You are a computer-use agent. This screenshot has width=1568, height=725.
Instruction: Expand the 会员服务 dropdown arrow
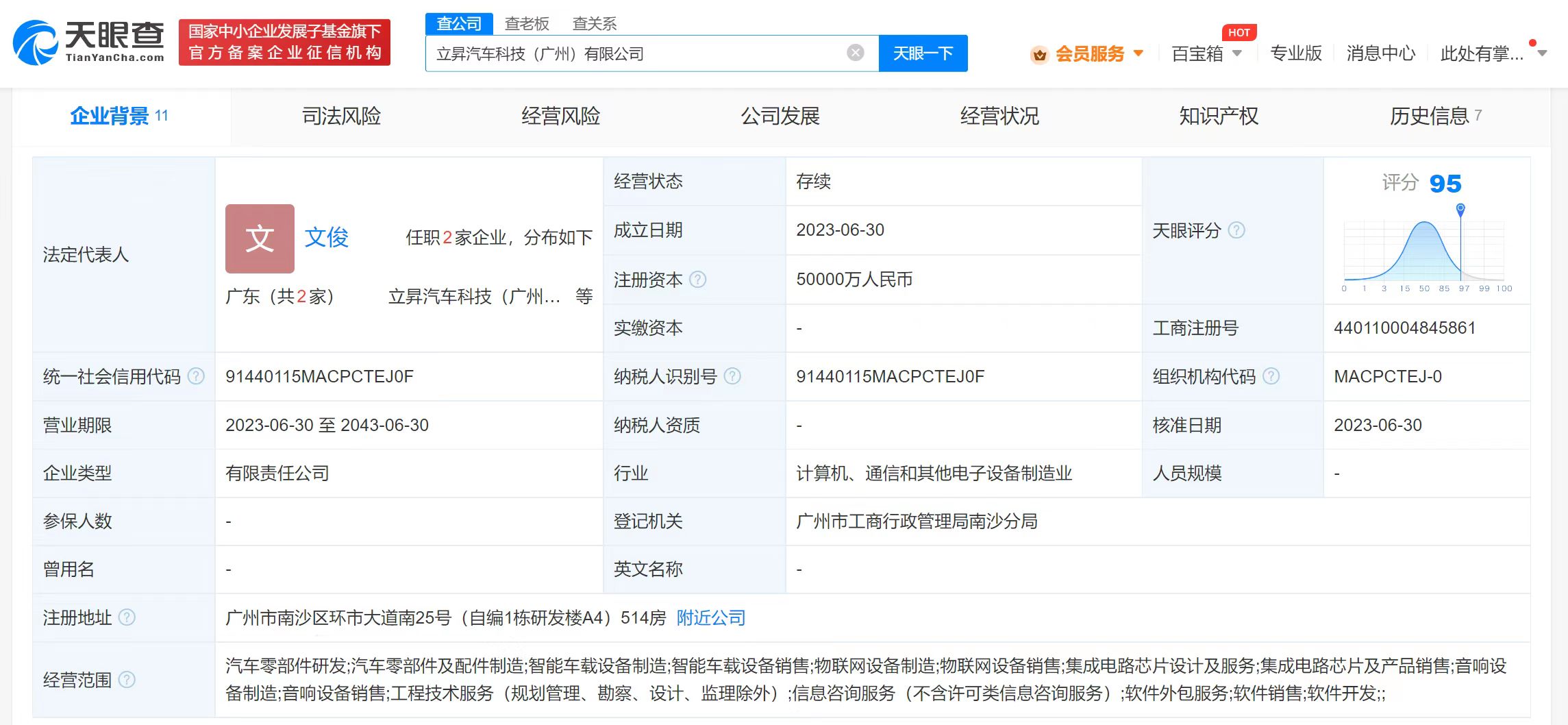[x=1138, y=53]
